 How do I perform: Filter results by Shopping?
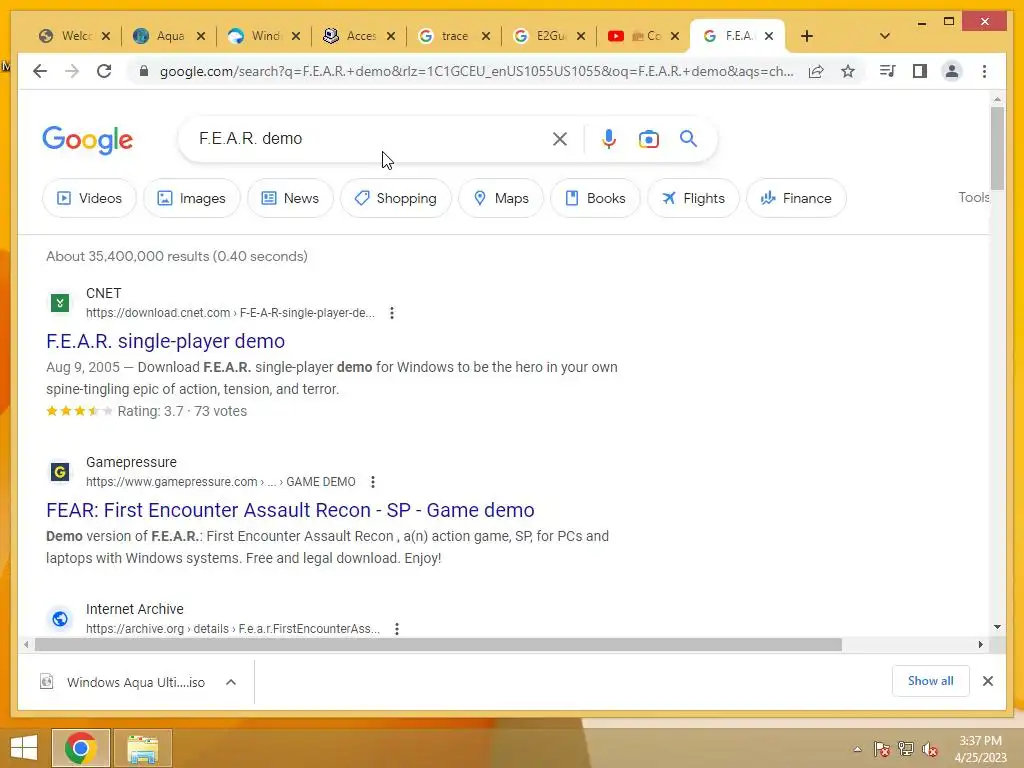click(396, 198)
